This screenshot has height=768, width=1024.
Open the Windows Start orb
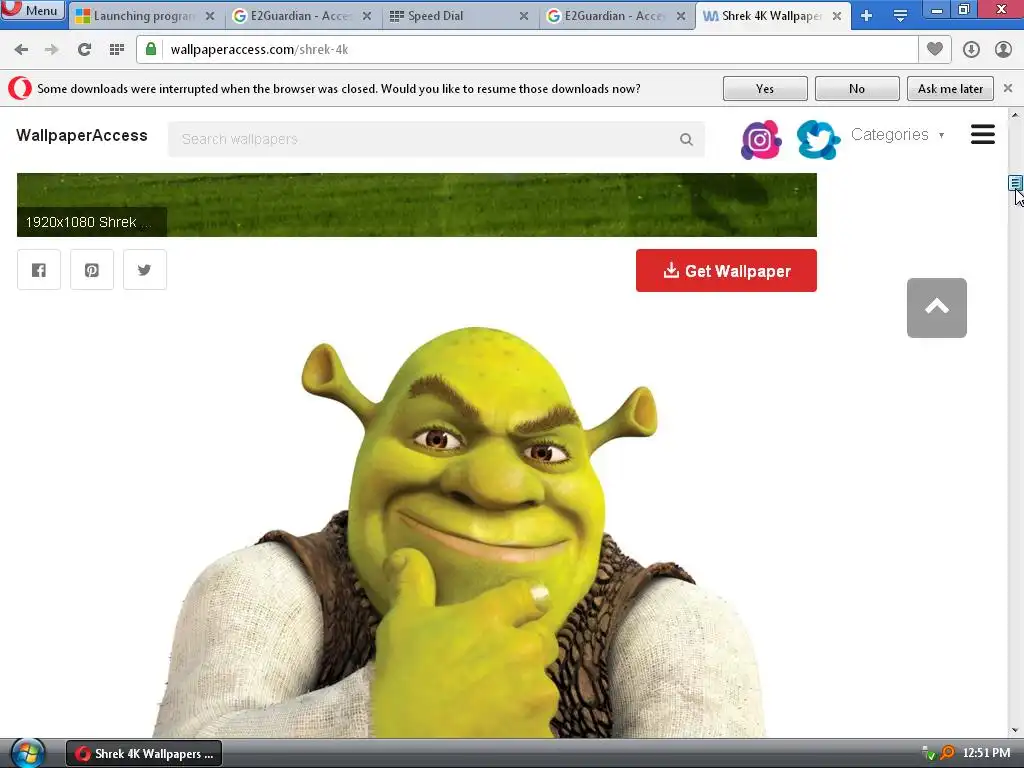27,754
